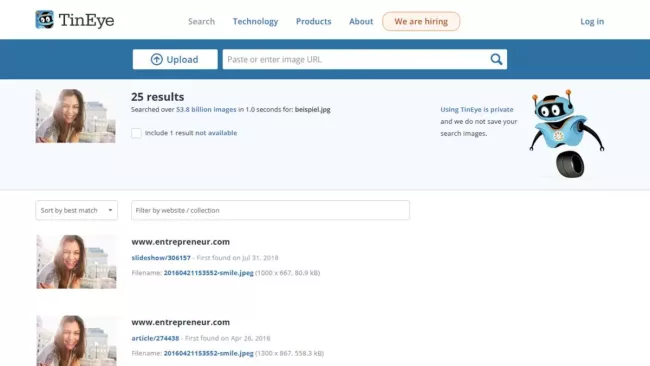Image resolution: width=650 pixels, height=366 pixels.
Task: Open the Technology menu item
Action: pyautogui.click(x=255, y=22)
